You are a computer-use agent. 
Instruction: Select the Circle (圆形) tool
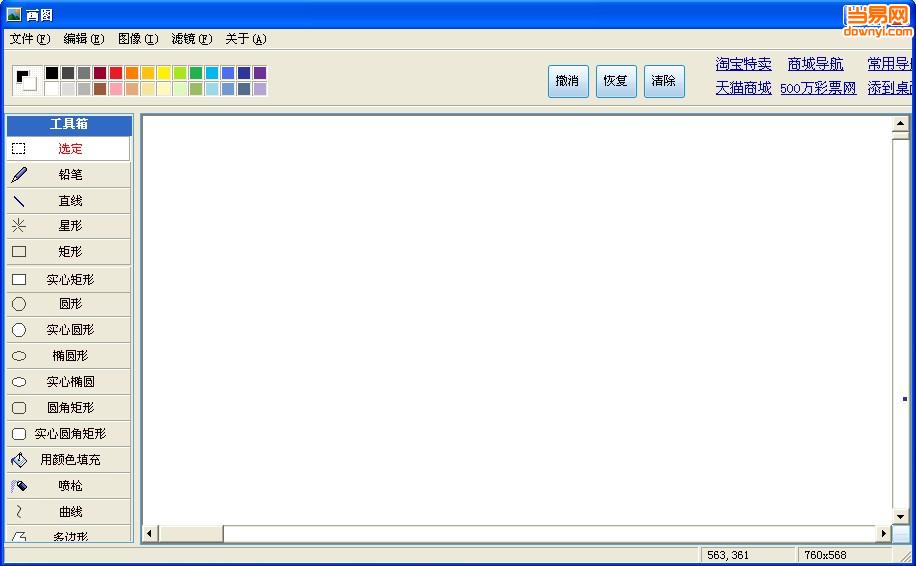(x=69, y=304)
